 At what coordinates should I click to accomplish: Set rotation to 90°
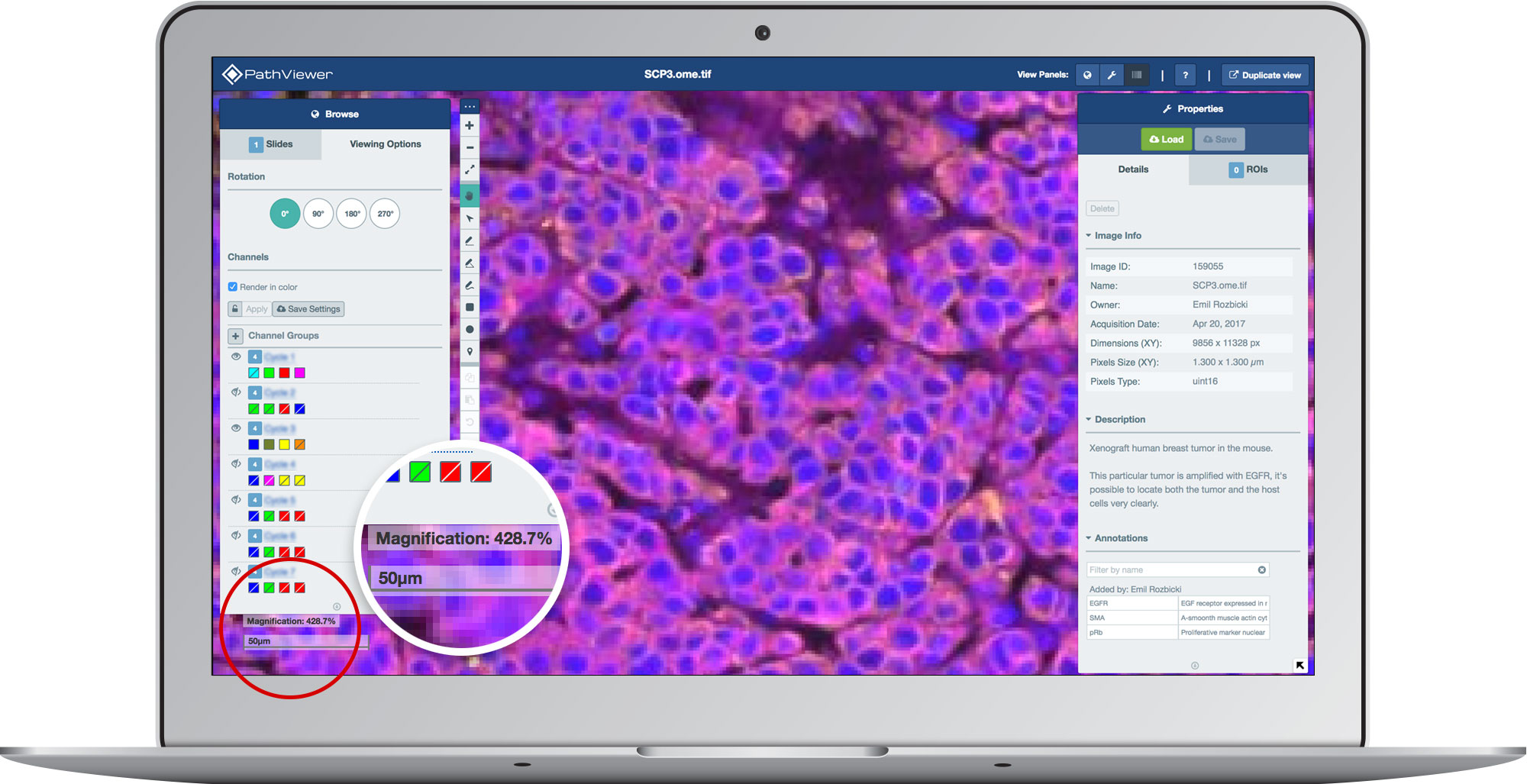(318, 214)
